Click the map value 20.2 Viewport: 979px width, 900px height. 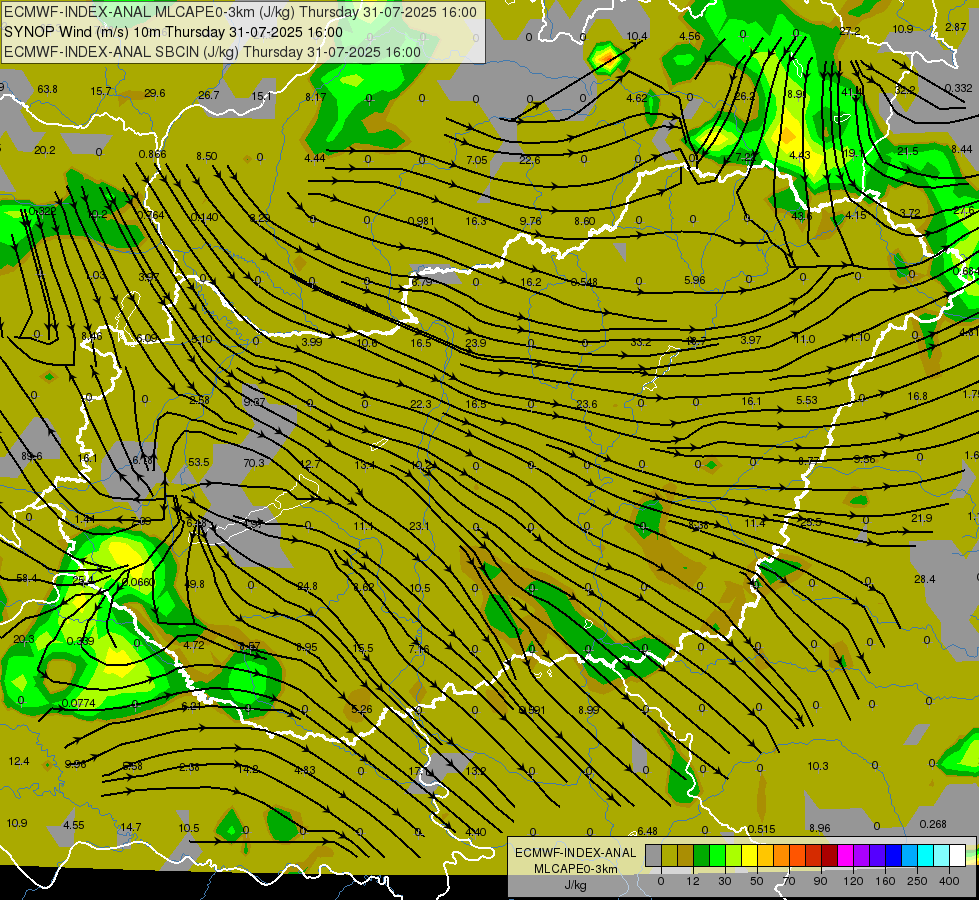tap(44, 151)
